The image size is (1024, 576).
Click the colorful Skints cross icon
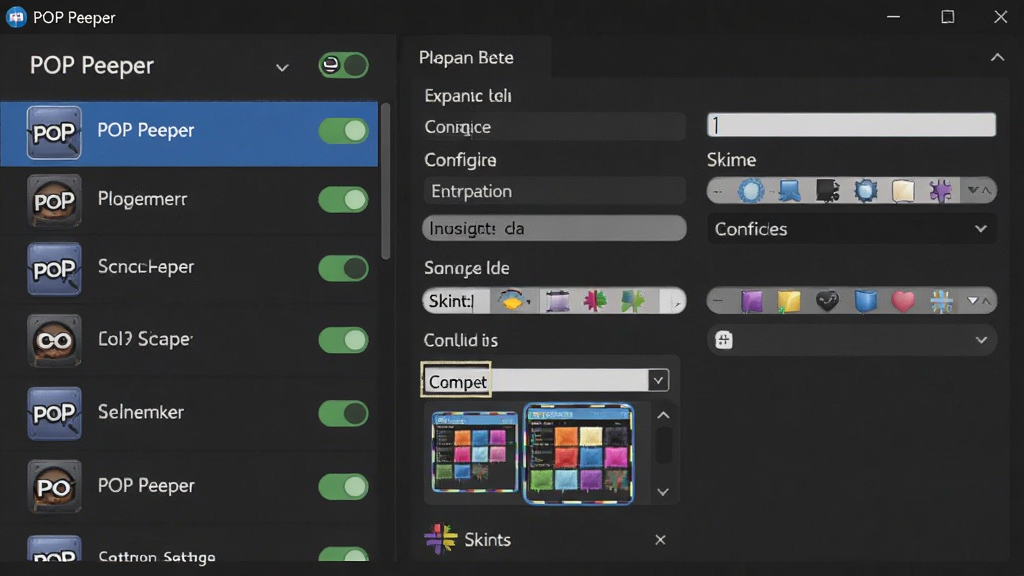coord(441,539)
